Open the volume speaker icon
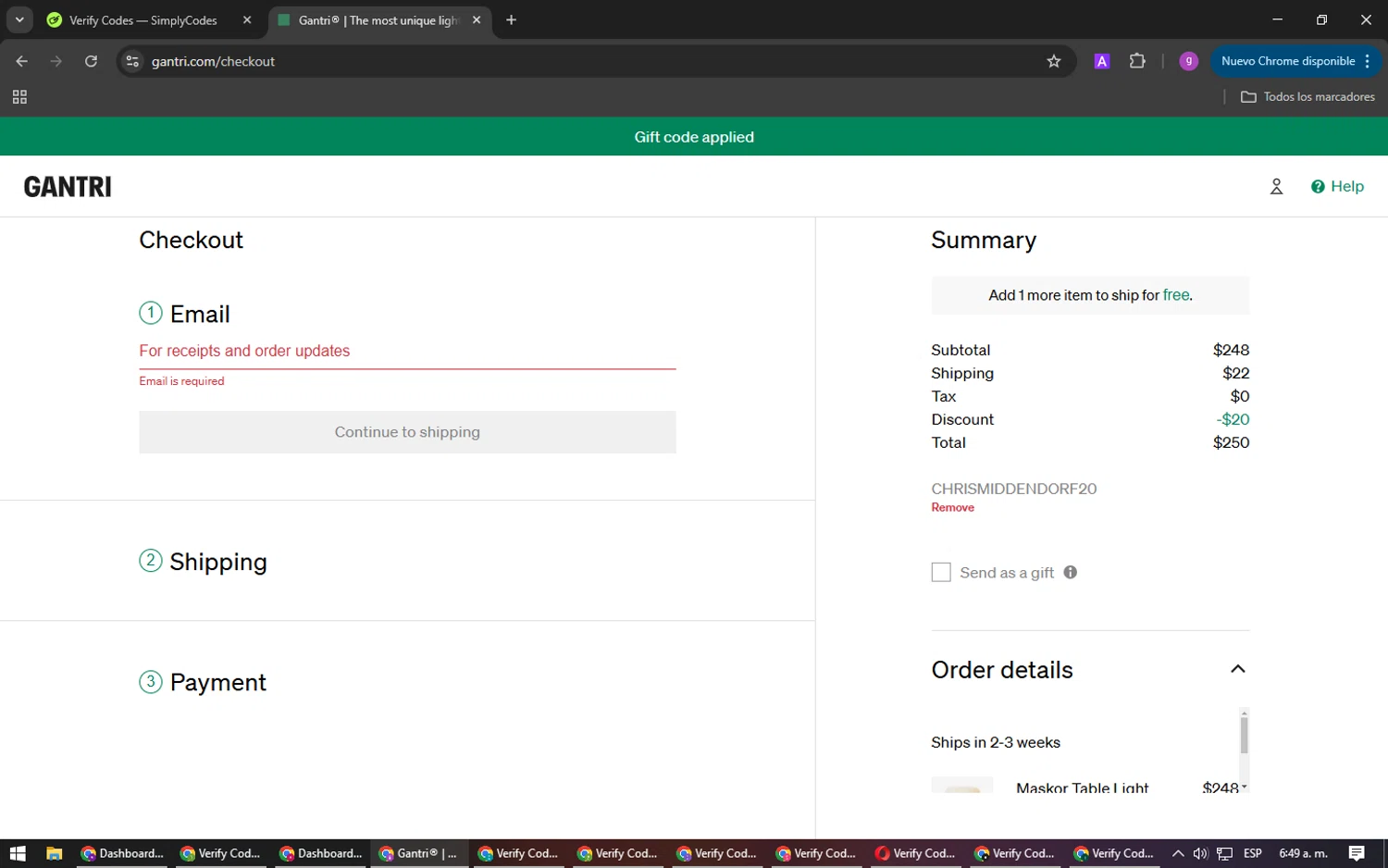This screenshot has width=1388, height=868. [1200, 853]
